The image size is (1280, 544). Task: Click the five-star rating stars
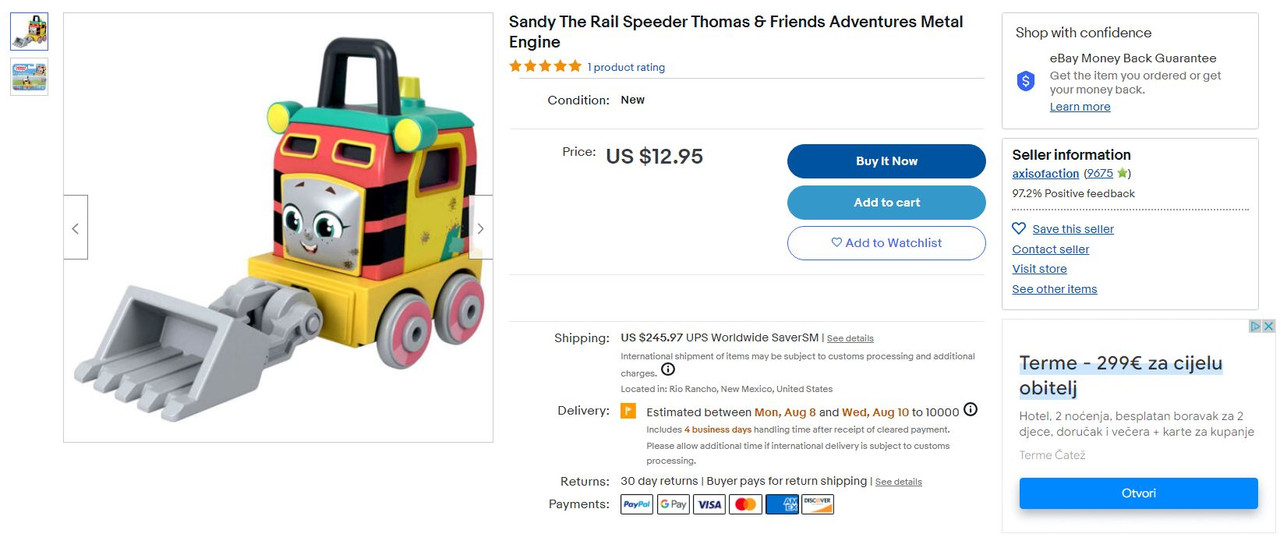click(545, 67)
